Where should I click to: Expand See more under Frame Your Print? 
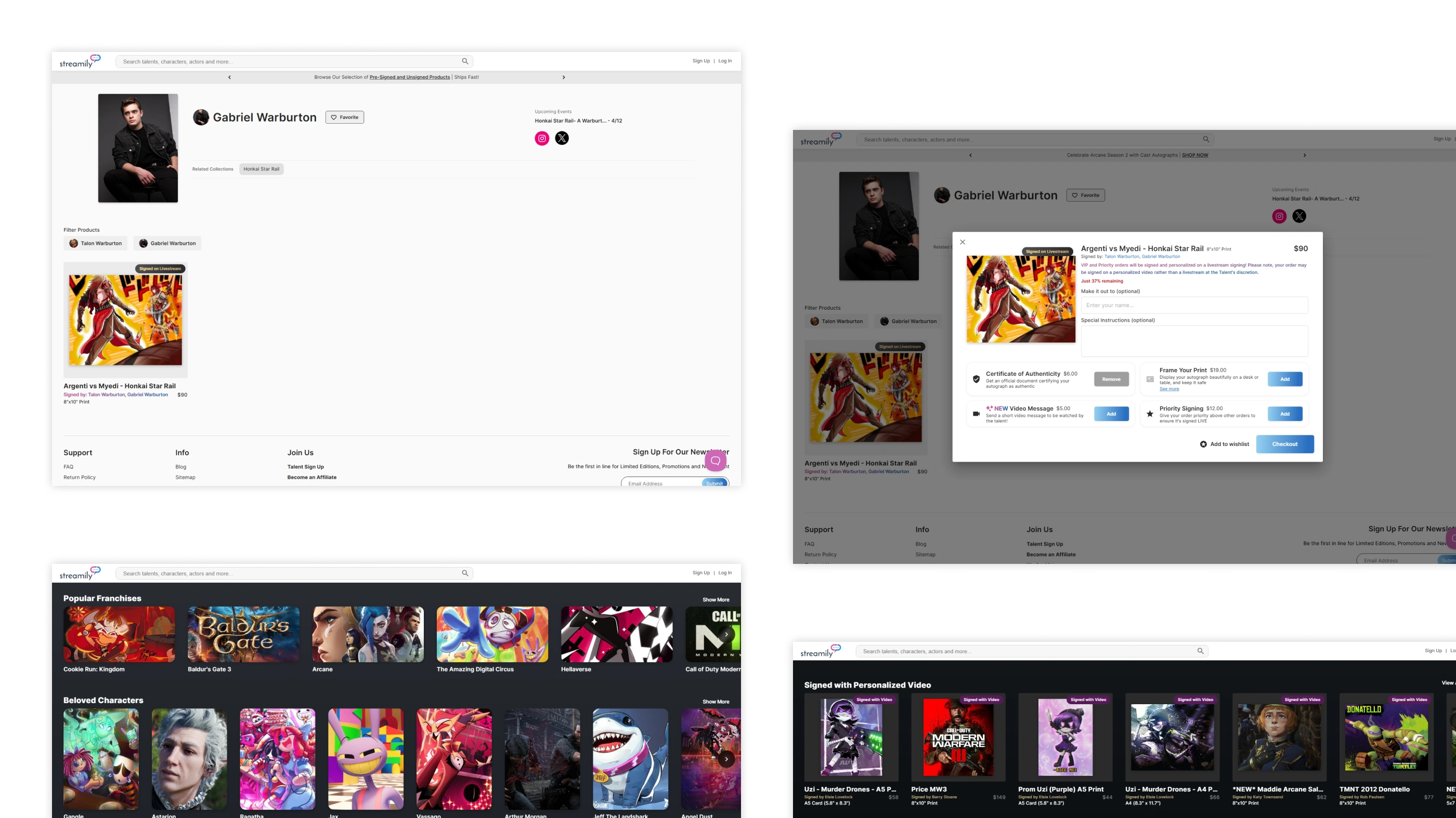pyautogui.click(x=1169, y=389)
